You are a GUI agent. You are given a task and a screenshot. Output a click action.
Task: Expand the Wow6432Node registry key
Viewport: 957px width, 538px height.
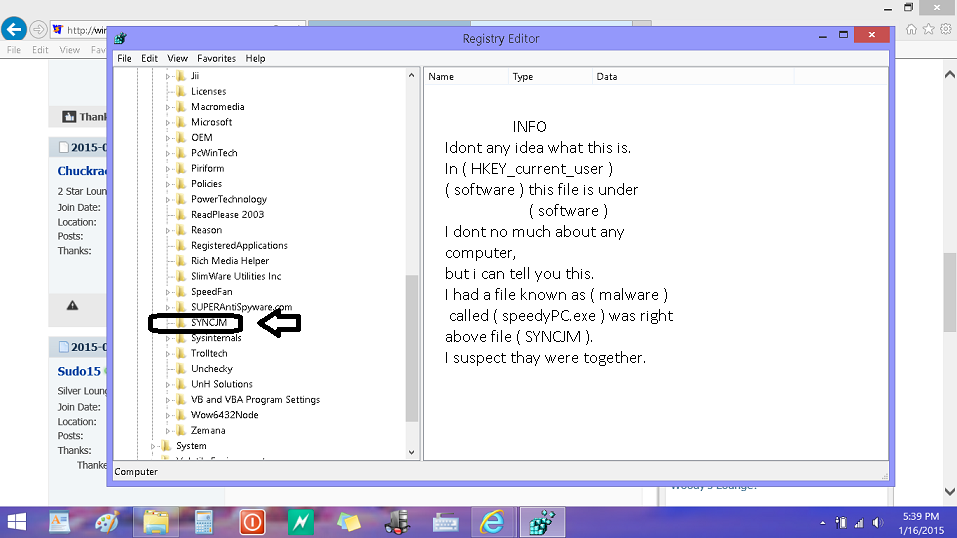coord(168,415)
